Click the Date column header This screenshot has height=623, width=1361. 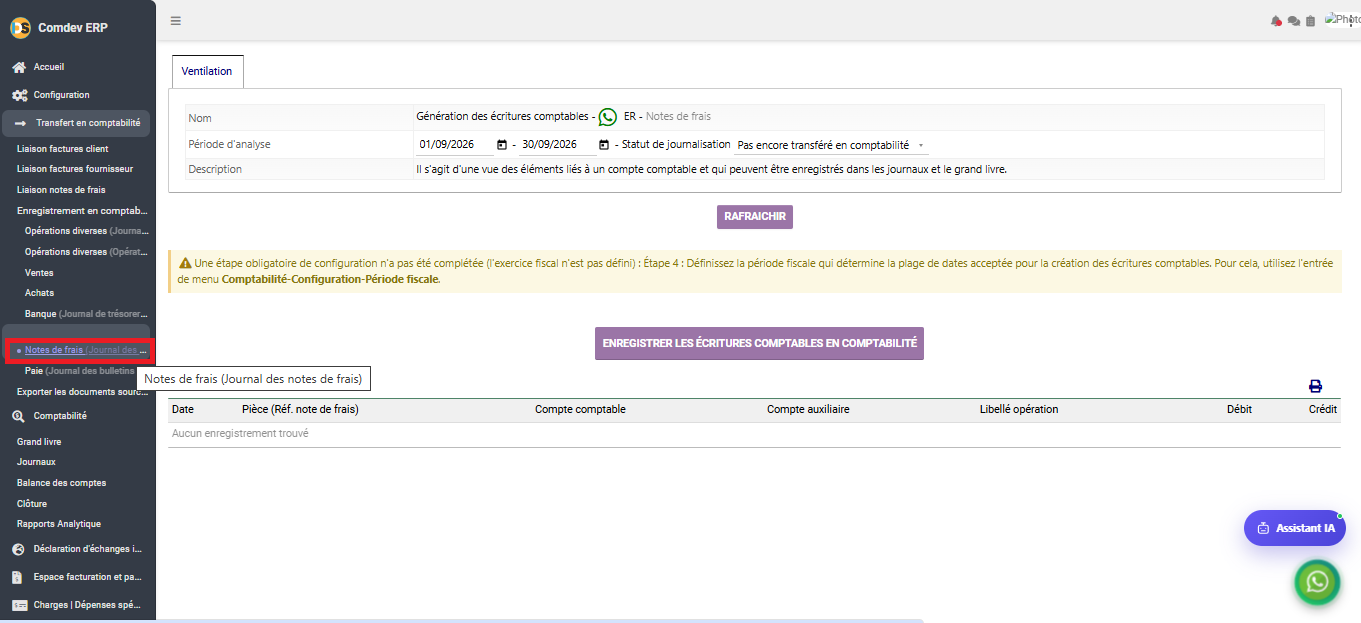(x=183, y=409)
